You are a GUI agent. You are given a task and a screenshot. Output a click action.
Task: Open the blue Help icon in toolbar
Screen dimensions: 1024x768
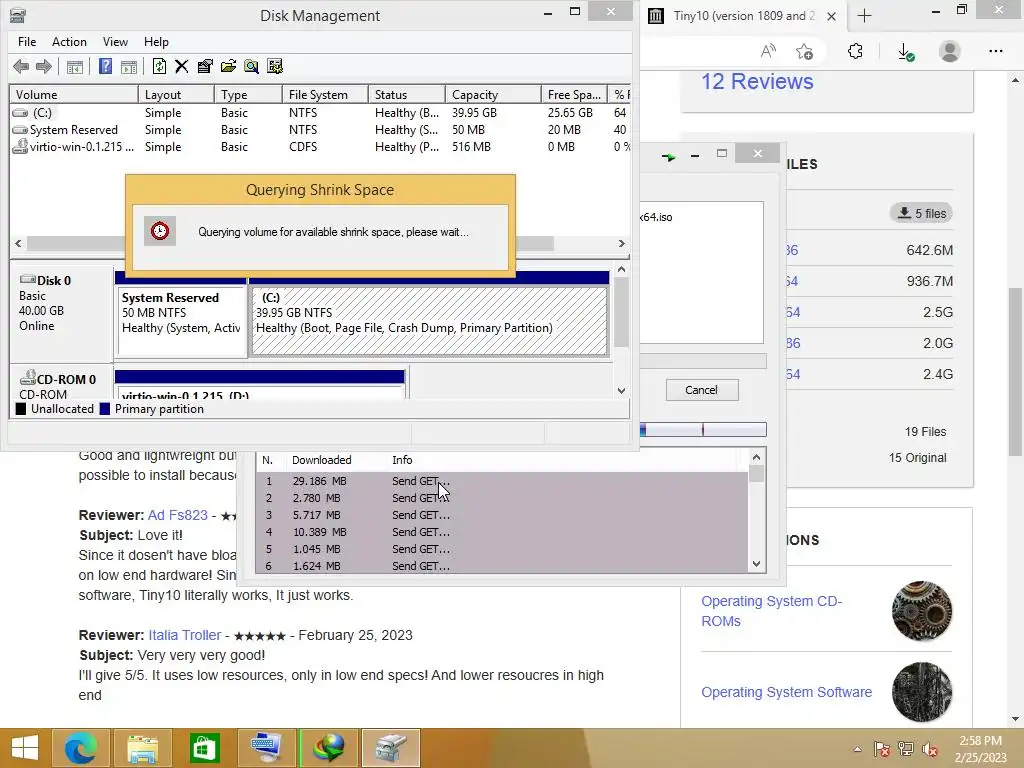tap(105, 66)
